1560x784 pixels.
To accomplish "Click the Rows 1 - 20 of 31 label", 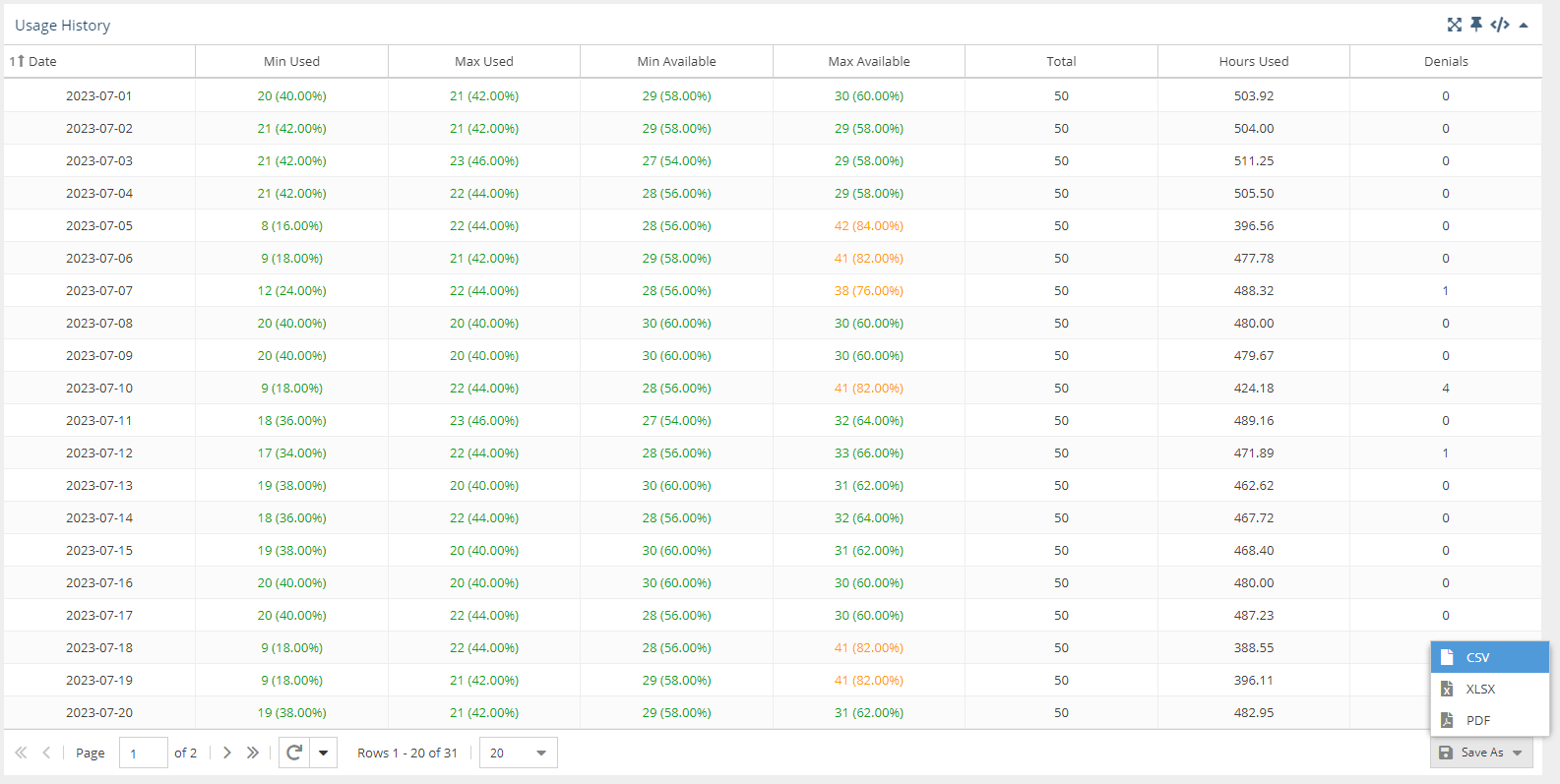I will (407, 753).
